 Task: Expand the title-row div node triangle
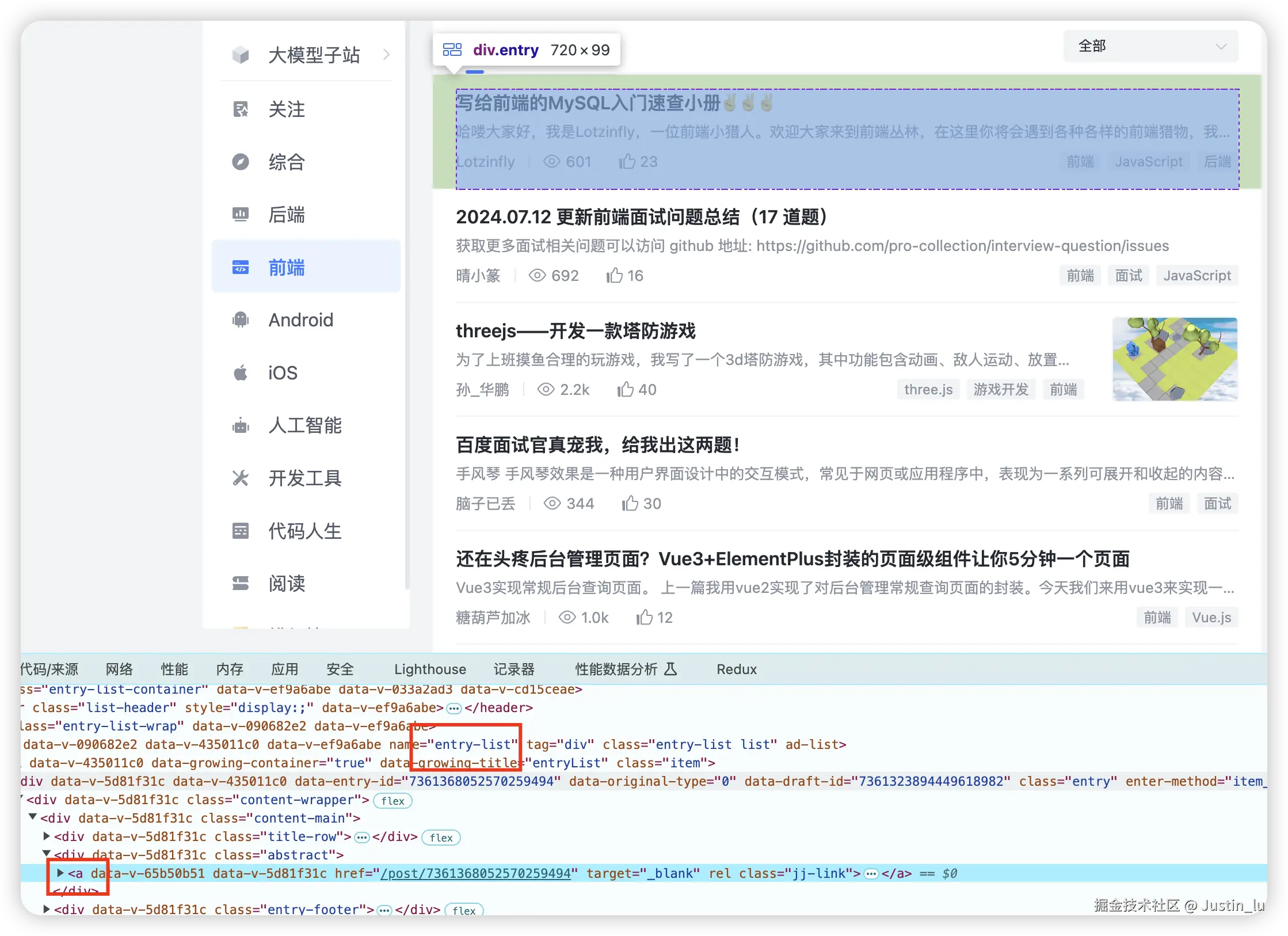(x=47, y=836)
